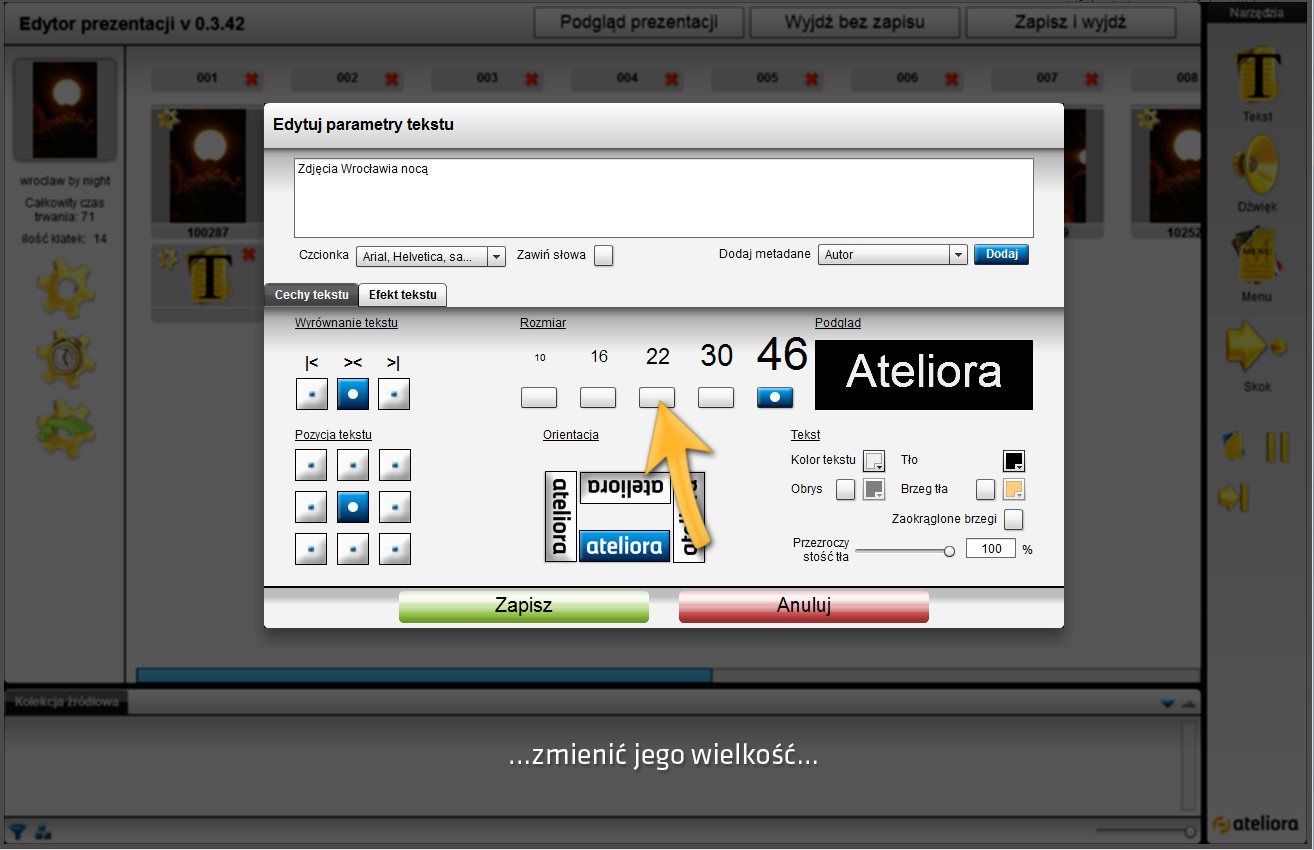Screen dimensions: 1314x850
Task: Click the gear with clock icon
Action: [65, 357]
